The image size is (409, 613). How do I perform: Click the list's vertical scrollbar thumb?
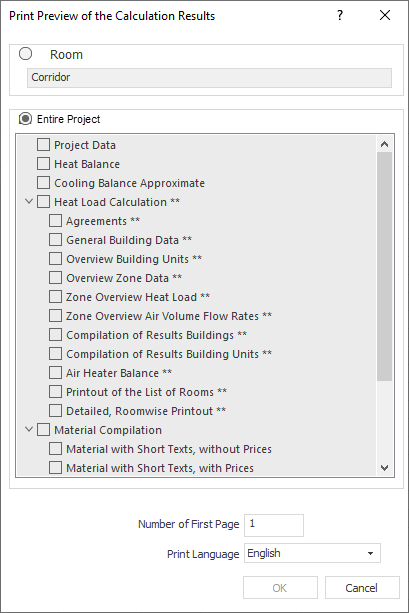(x=384, y=266)
